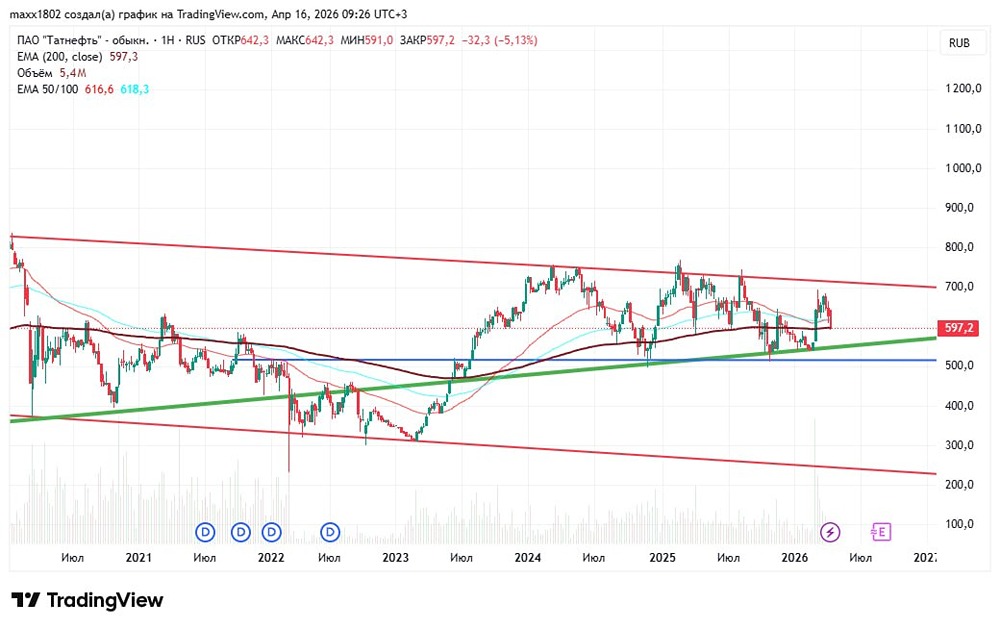Click the first dividend D marker near mid-2021
This screenshot has width=1000, height=629.
pos(205,531)
